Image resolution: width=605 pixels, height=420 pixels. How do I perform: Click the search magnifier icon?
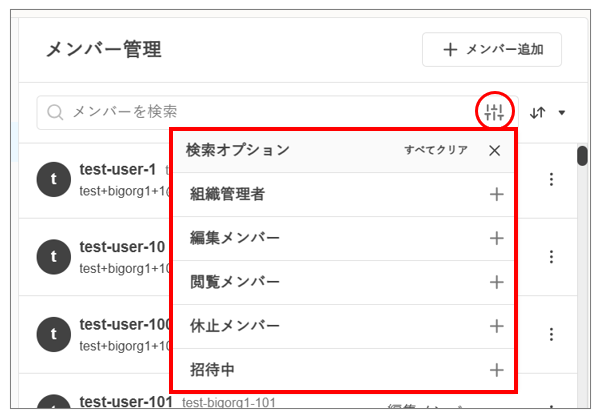pyautogui.click(x=54, y=113)
